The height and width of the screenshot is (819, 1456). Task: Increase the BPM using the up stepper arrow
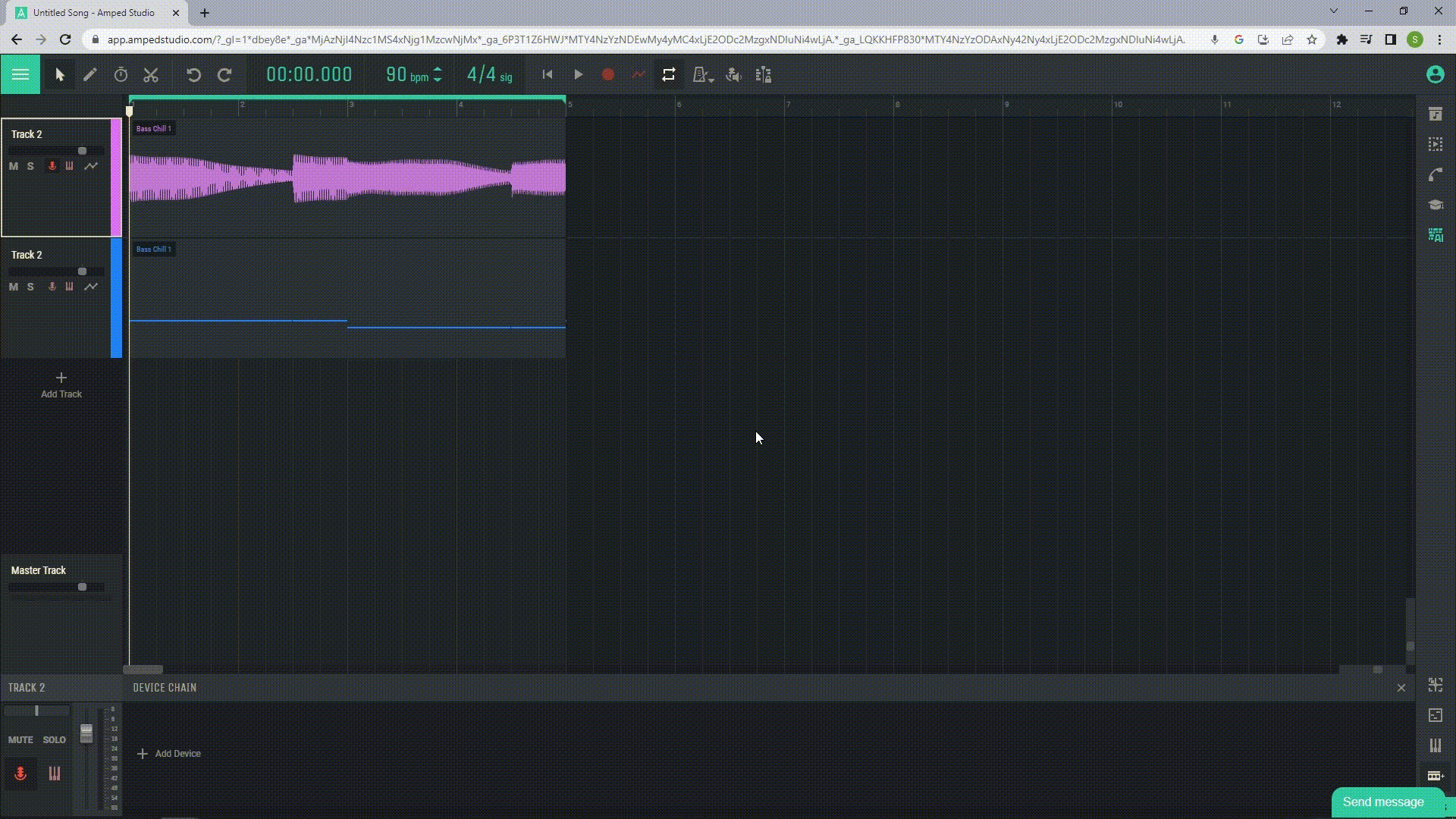[x=438, y=70]
